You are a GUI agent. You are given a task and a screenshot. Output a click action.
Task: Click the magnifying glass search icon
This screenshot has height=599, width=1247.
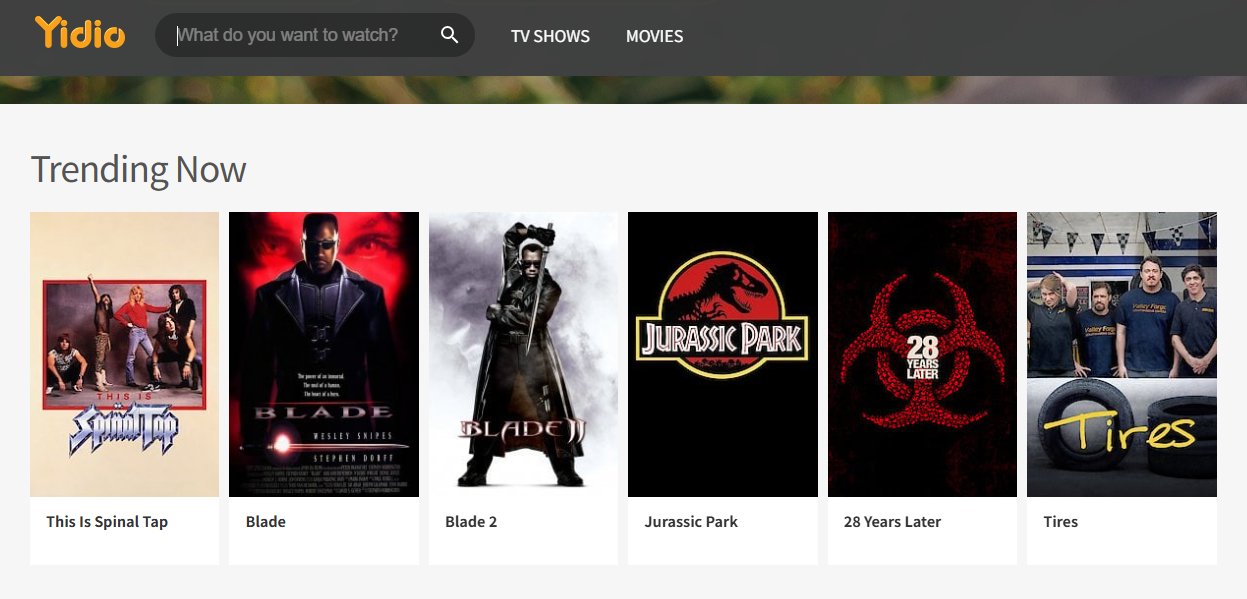pyautogui.click(x=450, y=35)
